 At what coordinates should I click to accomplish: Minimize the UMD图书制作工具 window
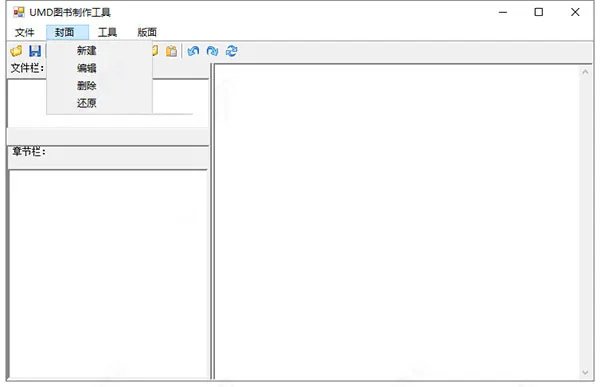click(x=503, y=12)
